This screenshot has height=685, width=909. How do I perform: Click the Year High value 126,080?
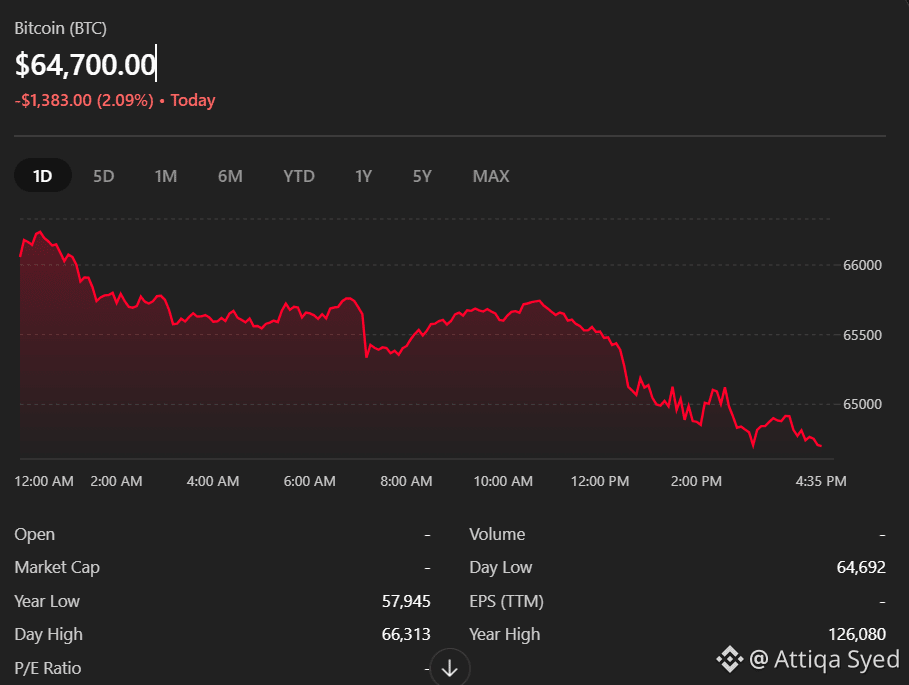(x=857, y=635)
